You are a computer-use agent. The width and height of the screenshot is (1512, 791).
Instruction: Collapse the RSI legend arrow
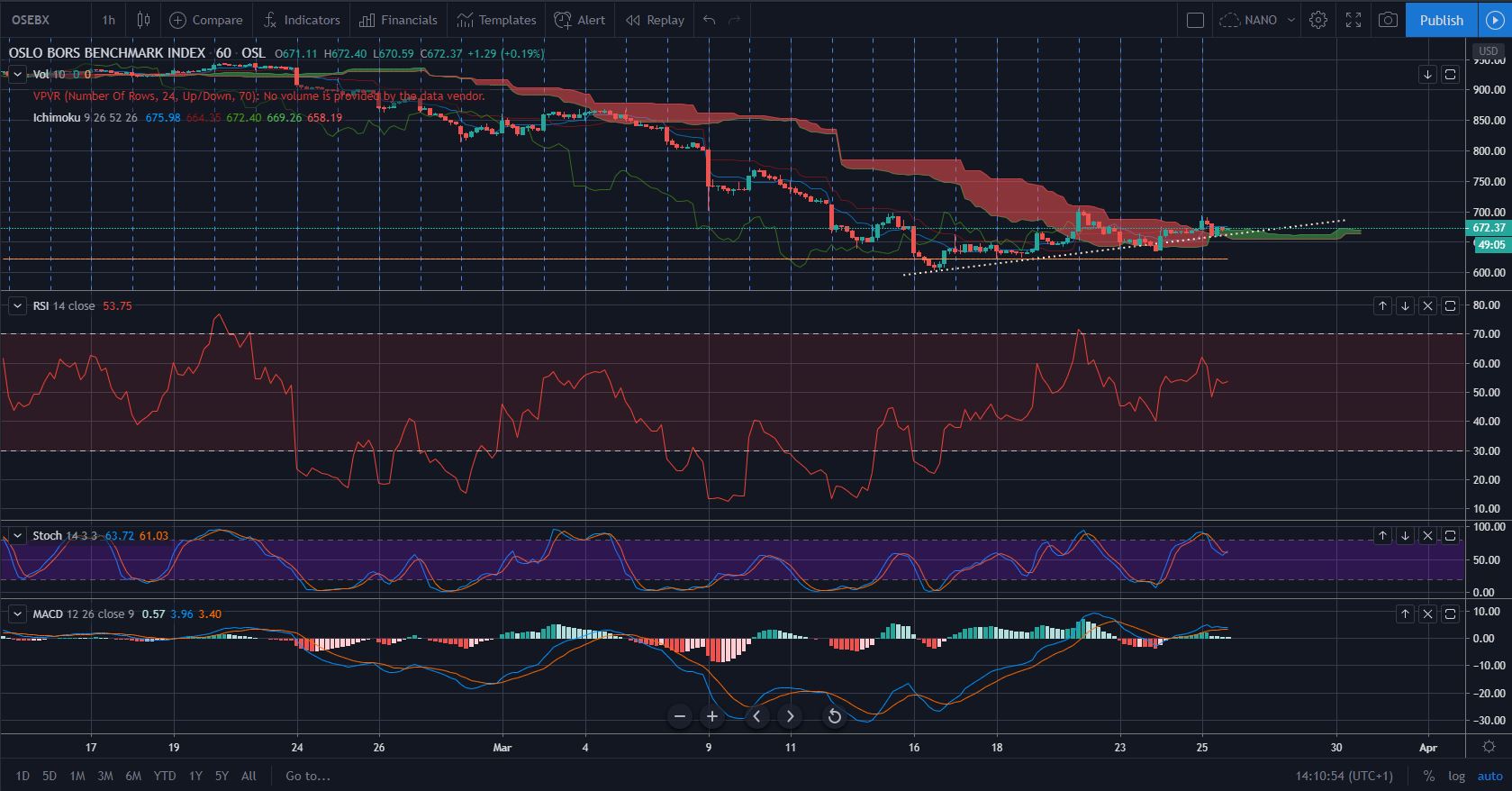[x=17, y=306]
